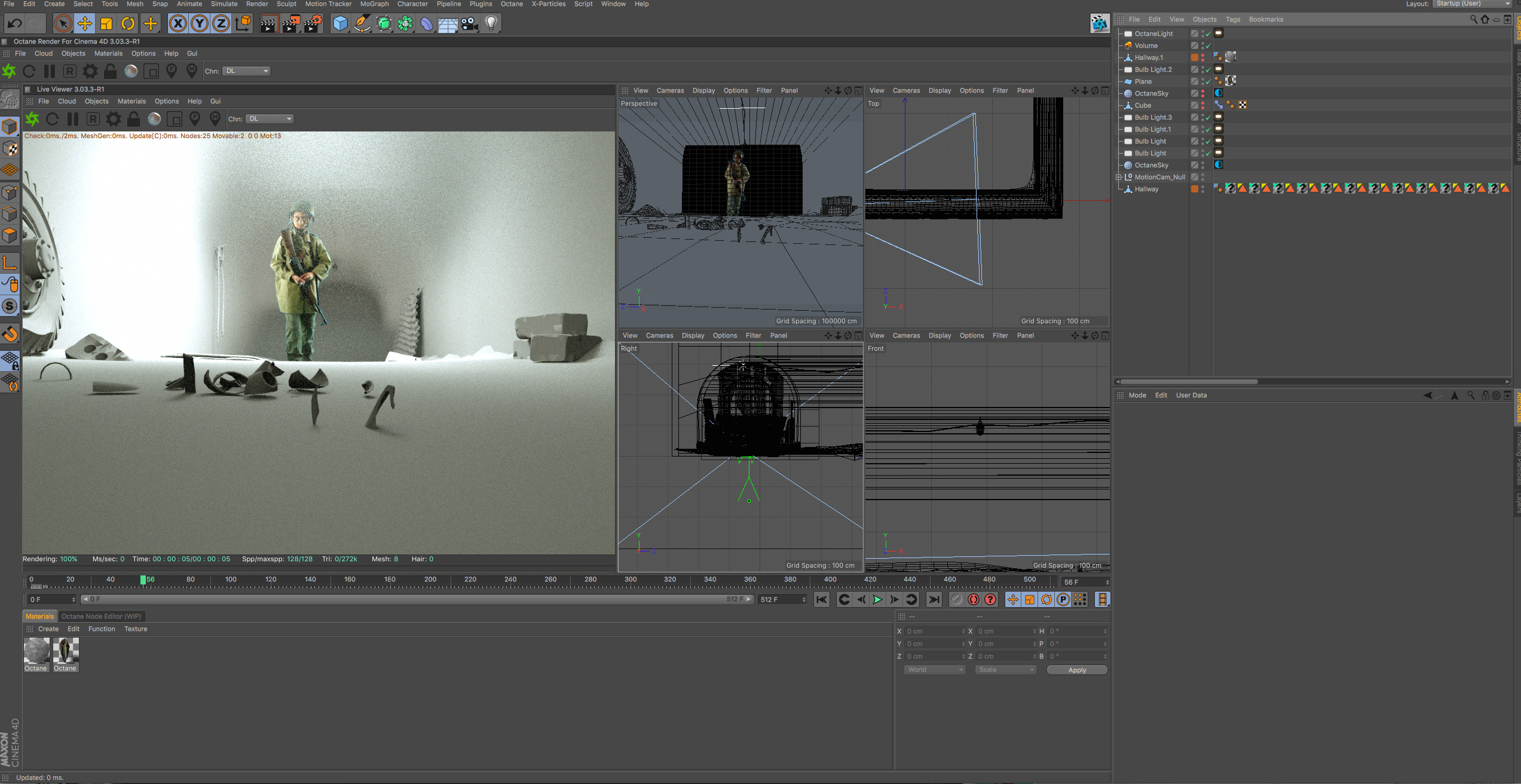Open the Layout Startup dropdown
Image resolution: width=1521 pixels, height=784 pixels.
point(1472,4)
